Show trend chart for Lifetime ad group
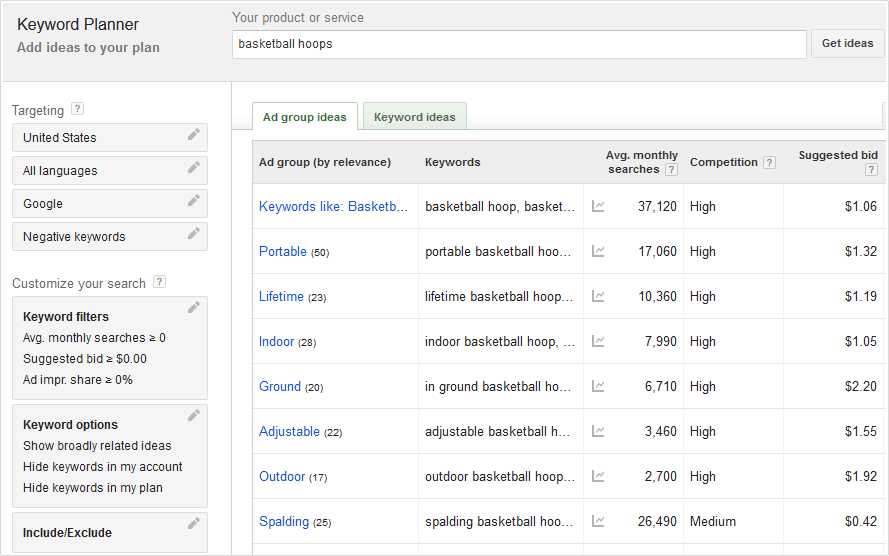 tap(598, 296)
